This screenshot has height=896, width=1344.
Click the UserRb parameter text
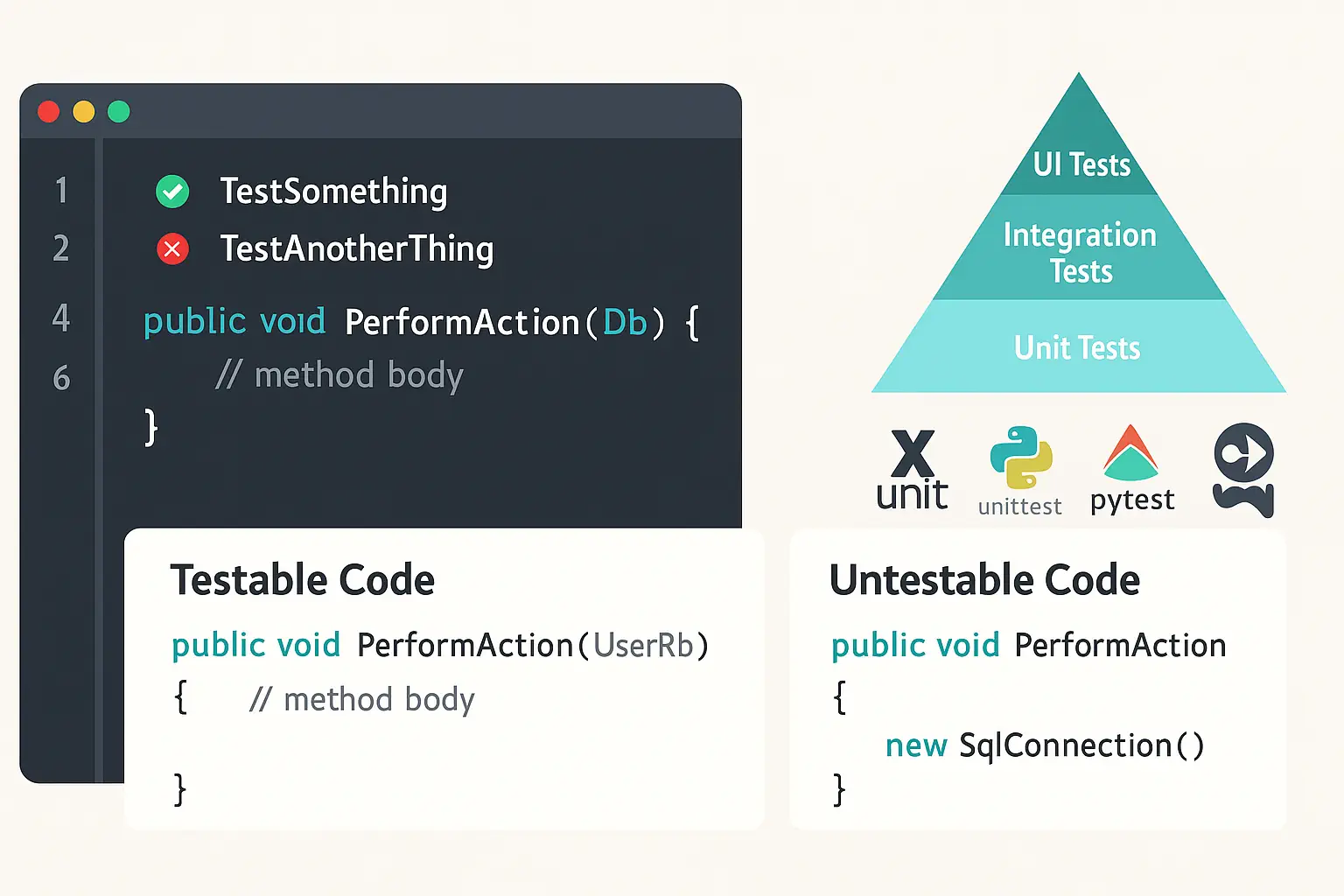pyautogui.click(x=643, y=646)
